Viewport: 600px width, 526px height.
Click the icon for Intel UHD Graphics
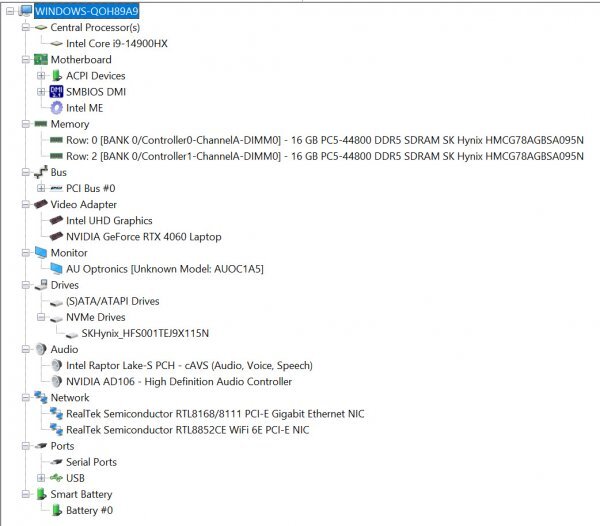[x=56, y=220]
